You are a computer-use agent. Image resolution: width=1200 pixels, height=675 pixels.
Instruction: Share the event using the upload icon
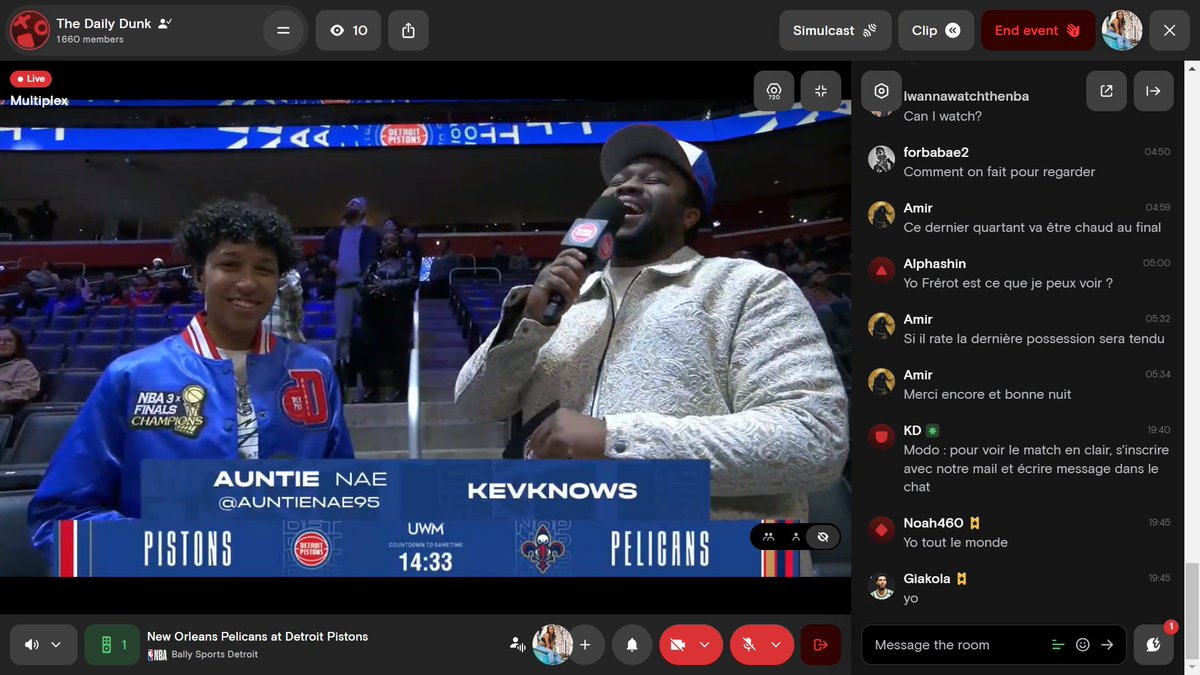(x=408, y=30)
